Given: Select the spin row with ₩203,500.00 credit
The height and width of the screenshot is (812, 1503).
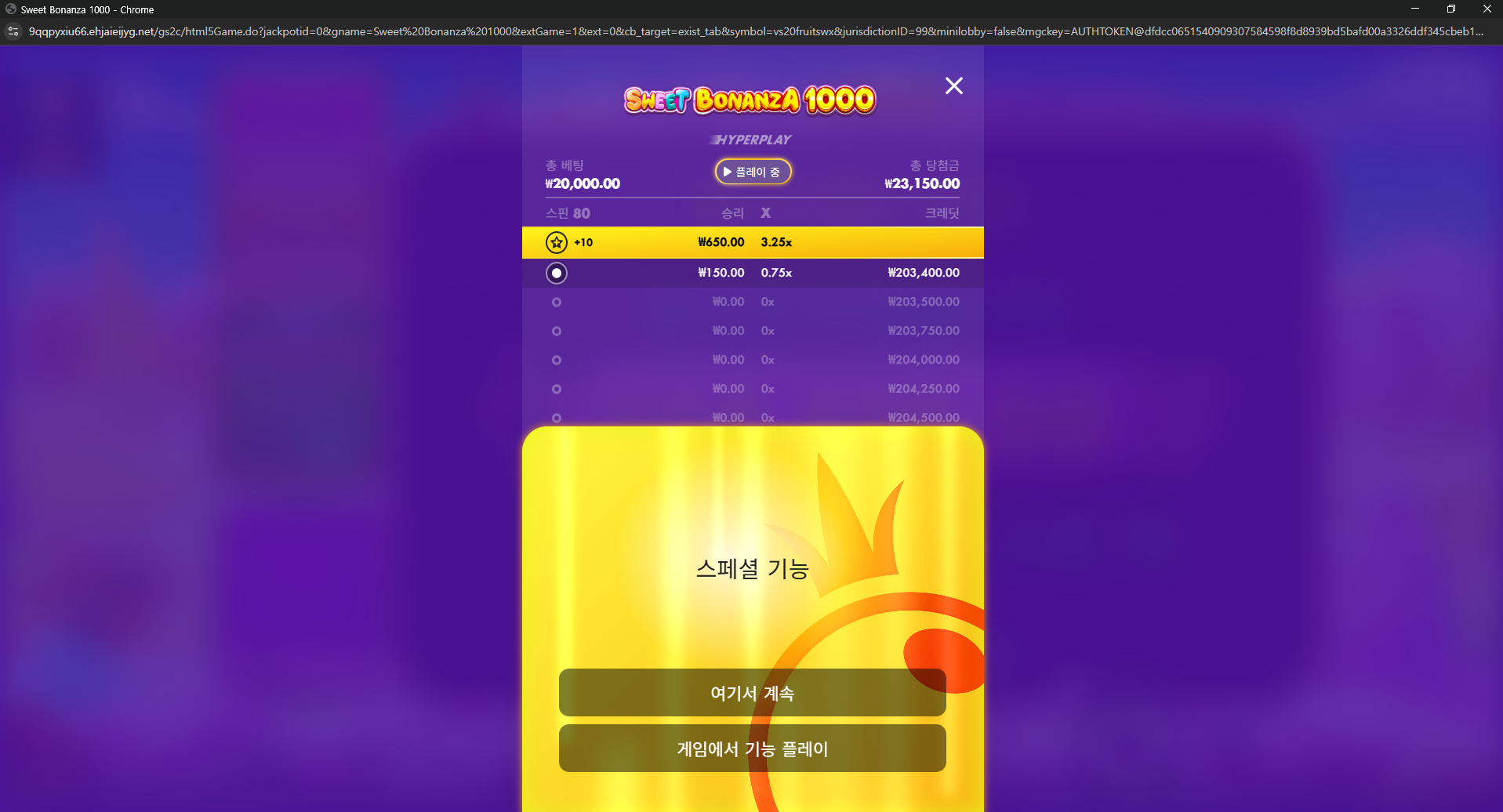Looking at the screenshot, I should coord(753,302).
